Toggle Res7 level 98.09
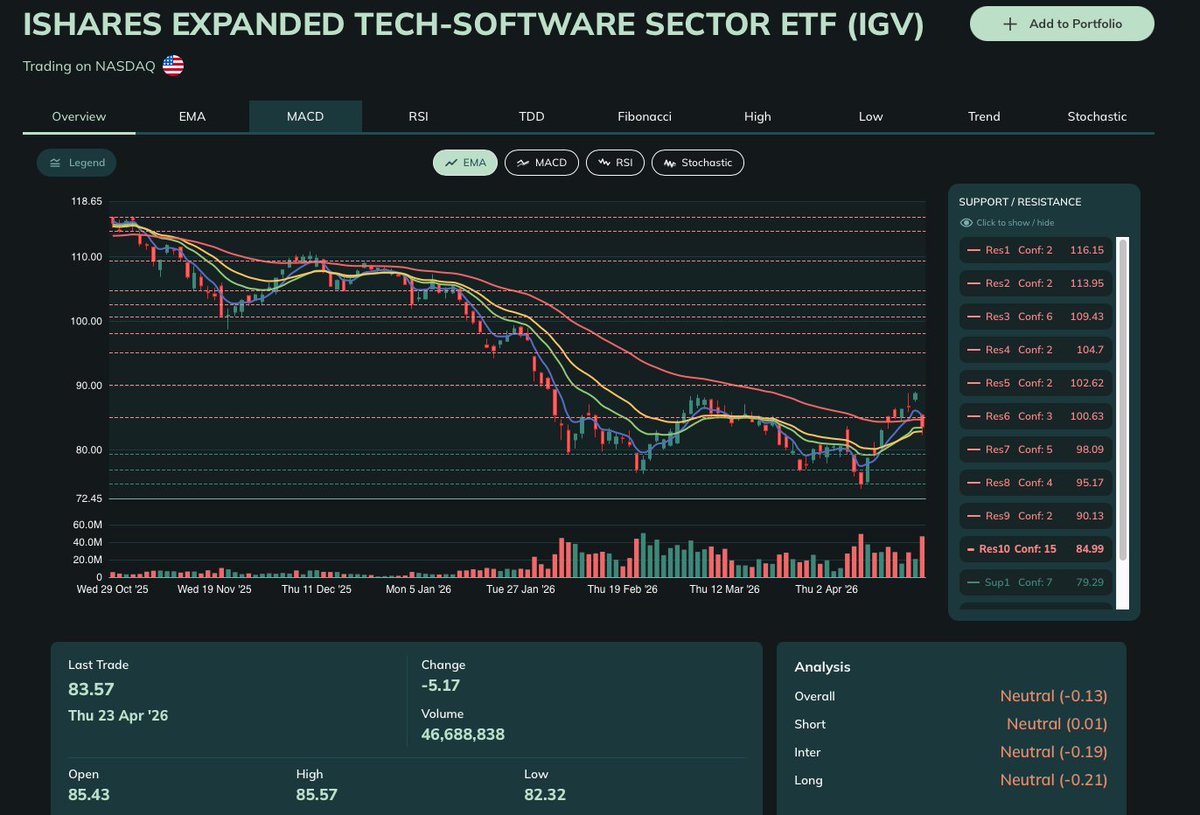 1035,449
